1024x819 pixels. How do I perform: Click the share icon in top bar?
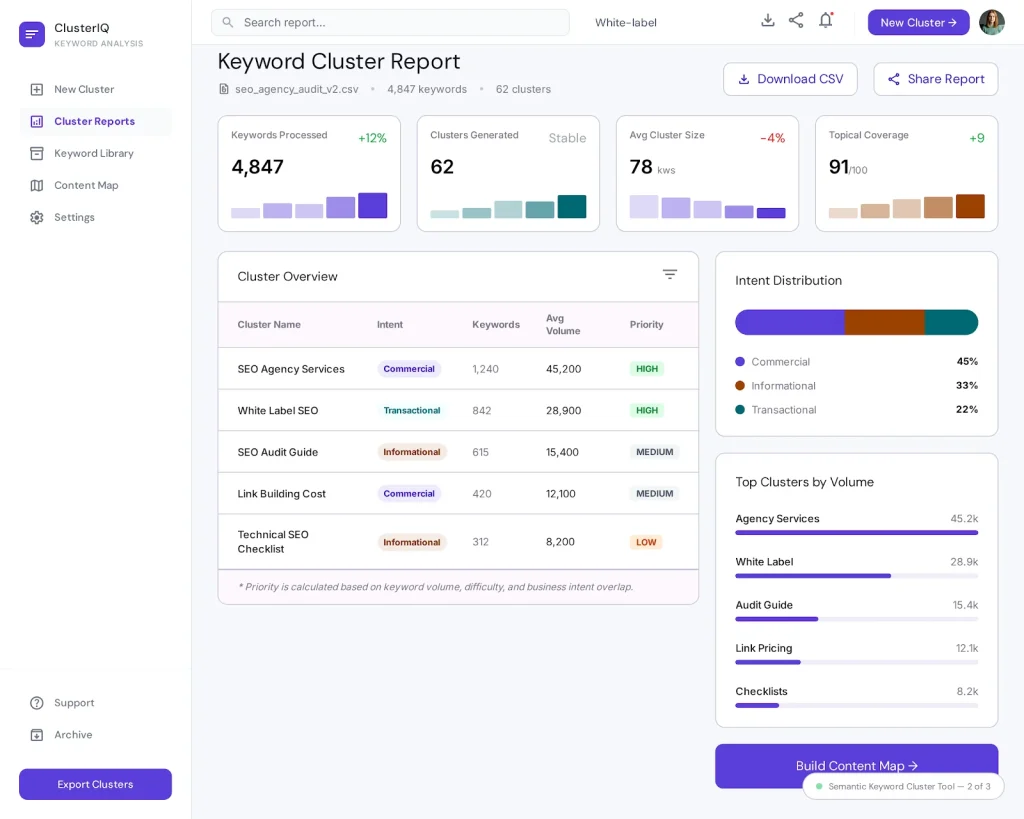pos(796,20)
